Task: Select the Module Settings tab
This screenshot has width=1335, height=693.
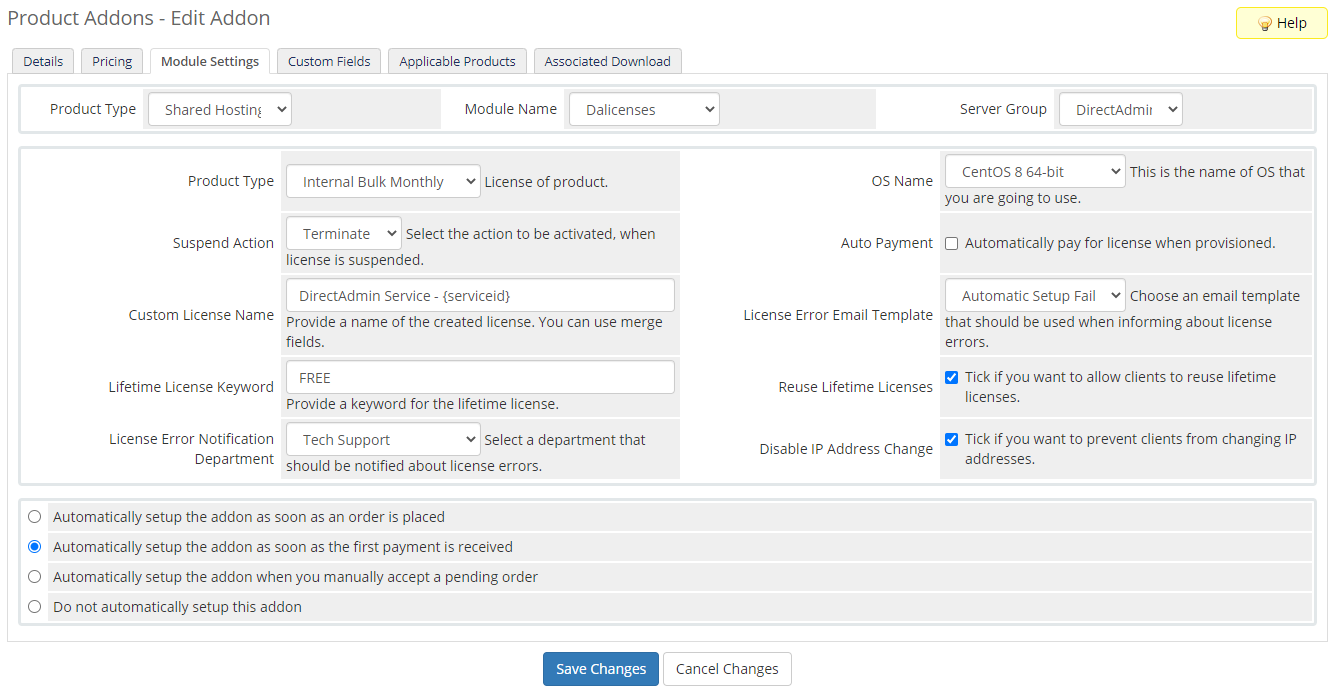Action: (x=210, y=61)
